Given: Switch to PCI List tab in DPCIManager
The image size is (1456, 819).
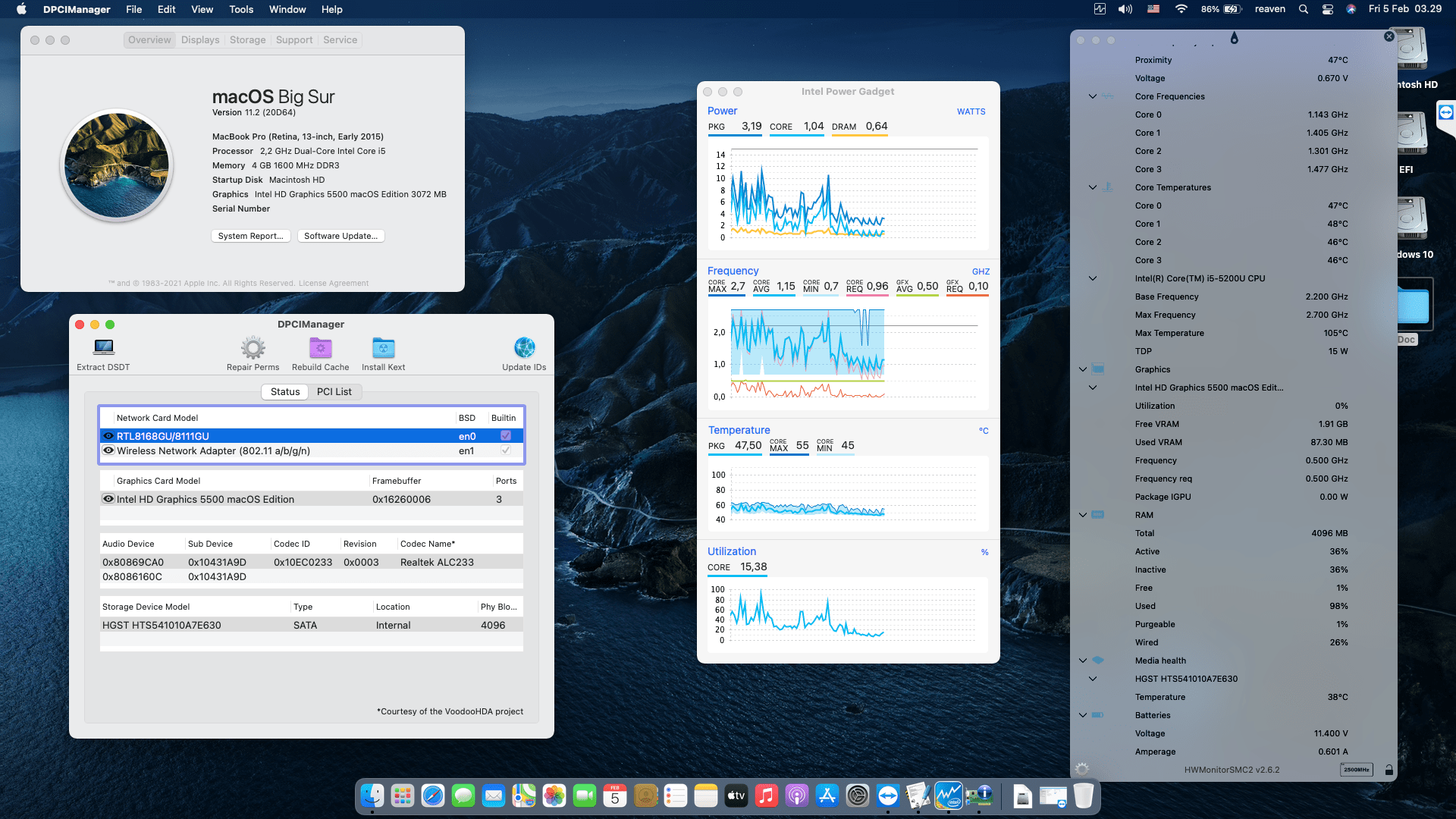Looking at the screenshot, I should 334,392.
